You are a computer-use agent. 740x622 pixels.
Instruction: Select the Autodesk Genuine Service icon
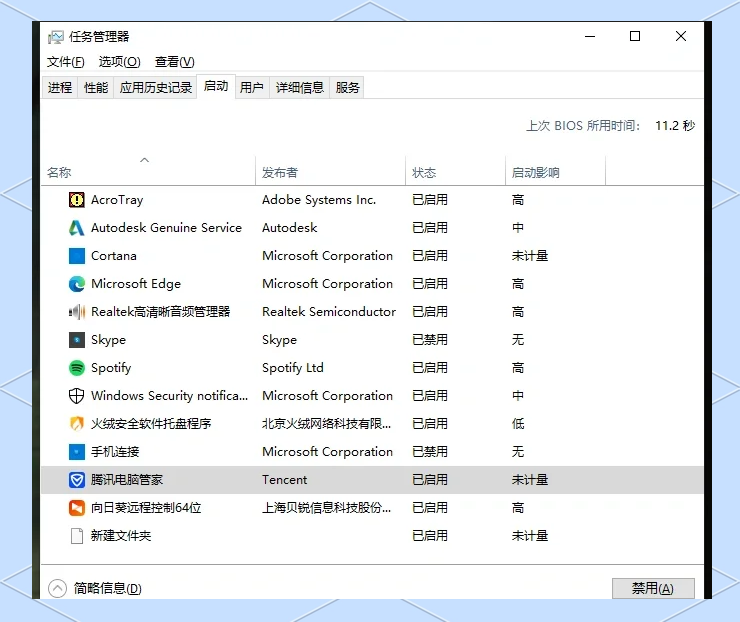click(x=77, y=228)
